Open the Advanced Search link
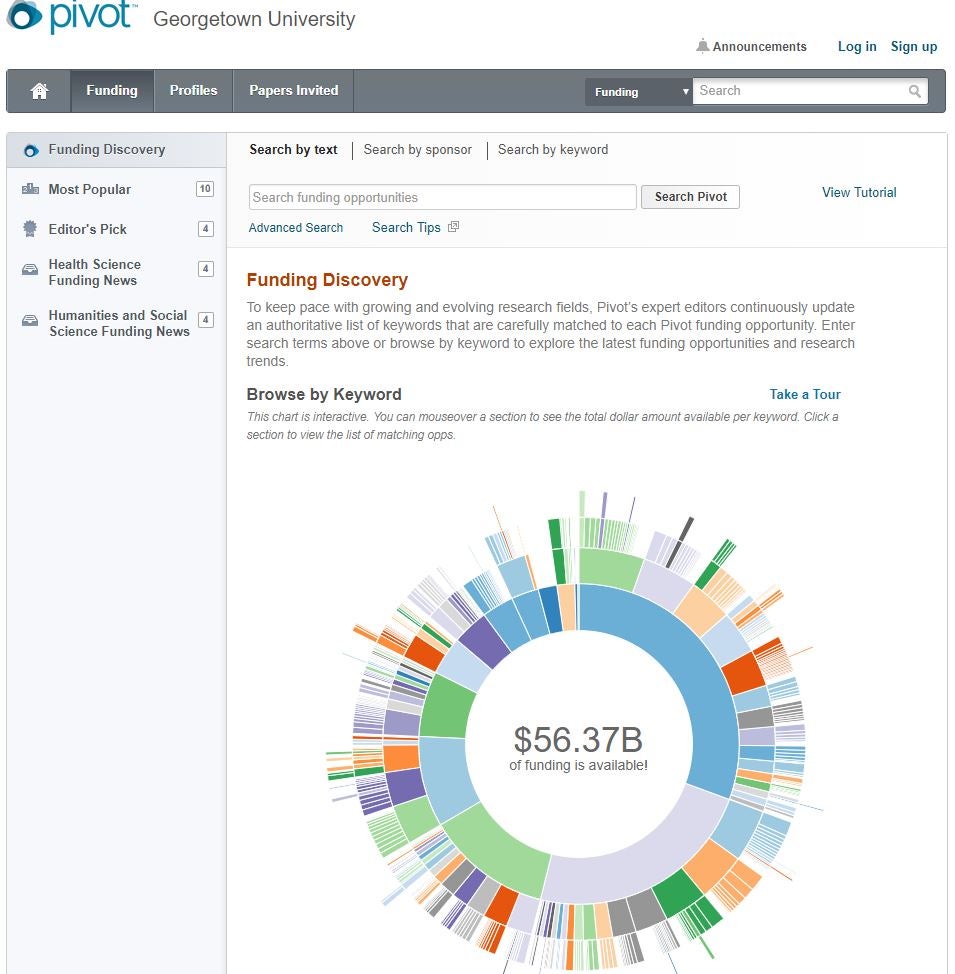 (296, 228)
